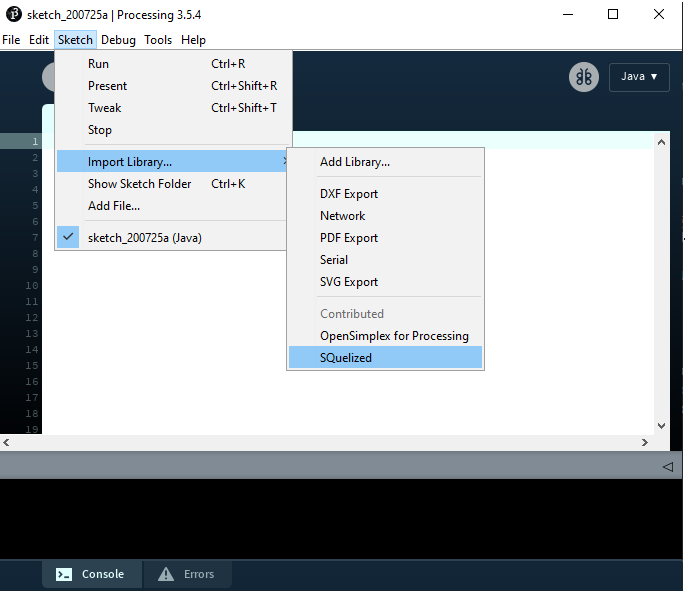This screenshot has width=685, height=591.
Task: Import the SVG Export library
Action: [385, 282]
